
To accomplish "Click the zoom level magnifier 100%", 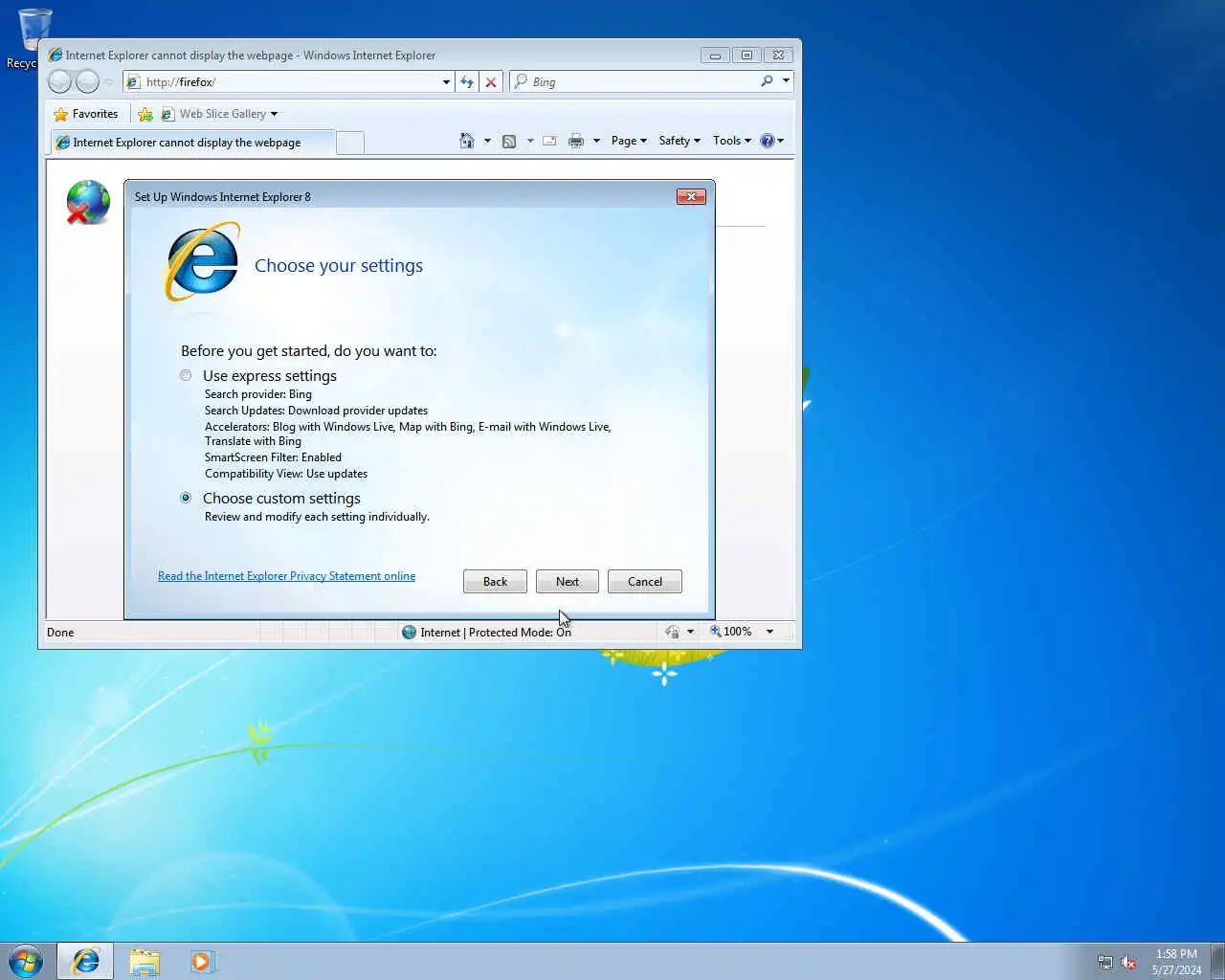I will click(x=731, y=632).
